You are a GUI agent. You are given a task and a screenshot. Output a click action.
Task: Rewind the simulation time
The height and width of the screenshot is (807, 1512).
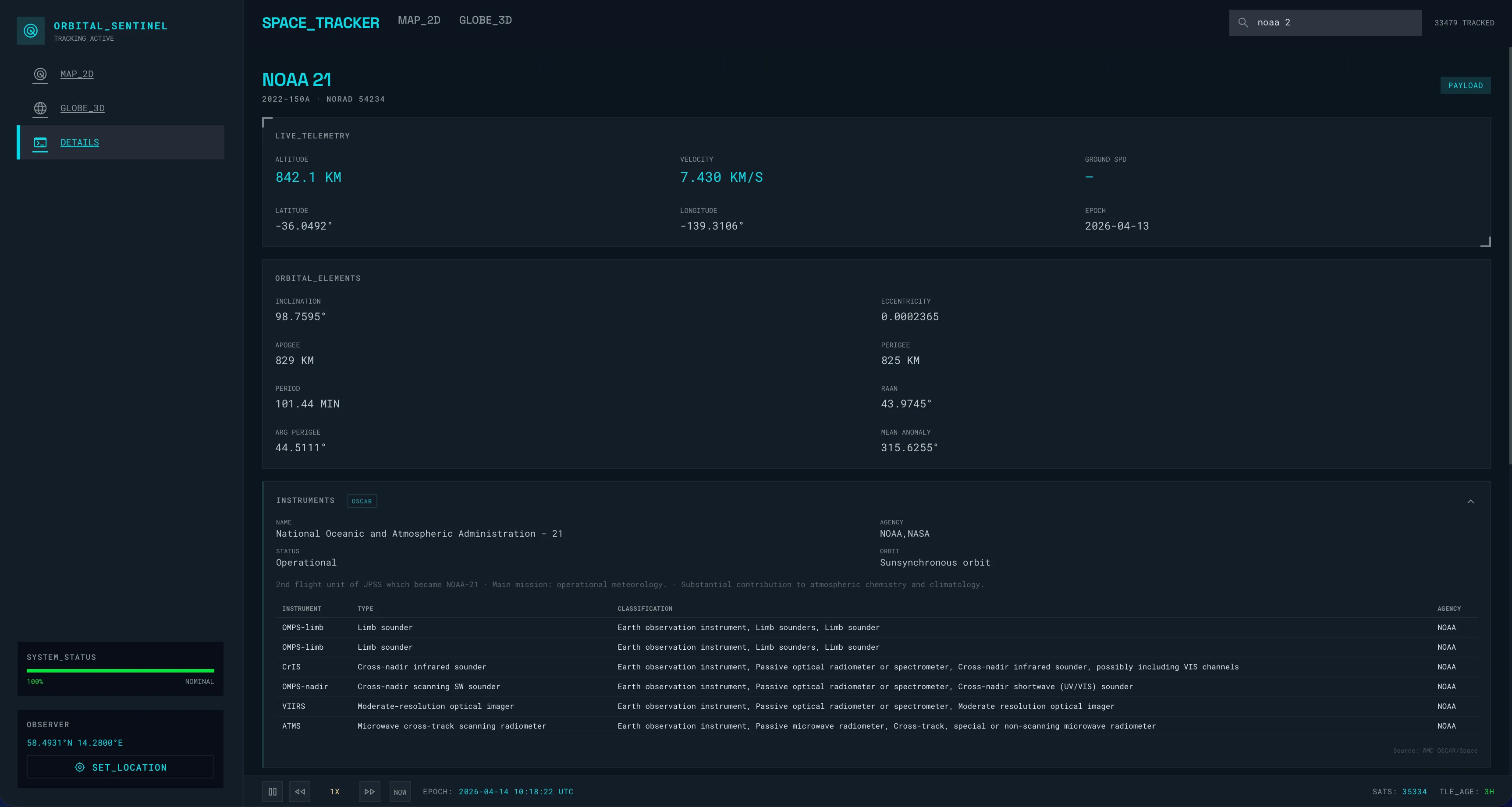coord(300,792)
